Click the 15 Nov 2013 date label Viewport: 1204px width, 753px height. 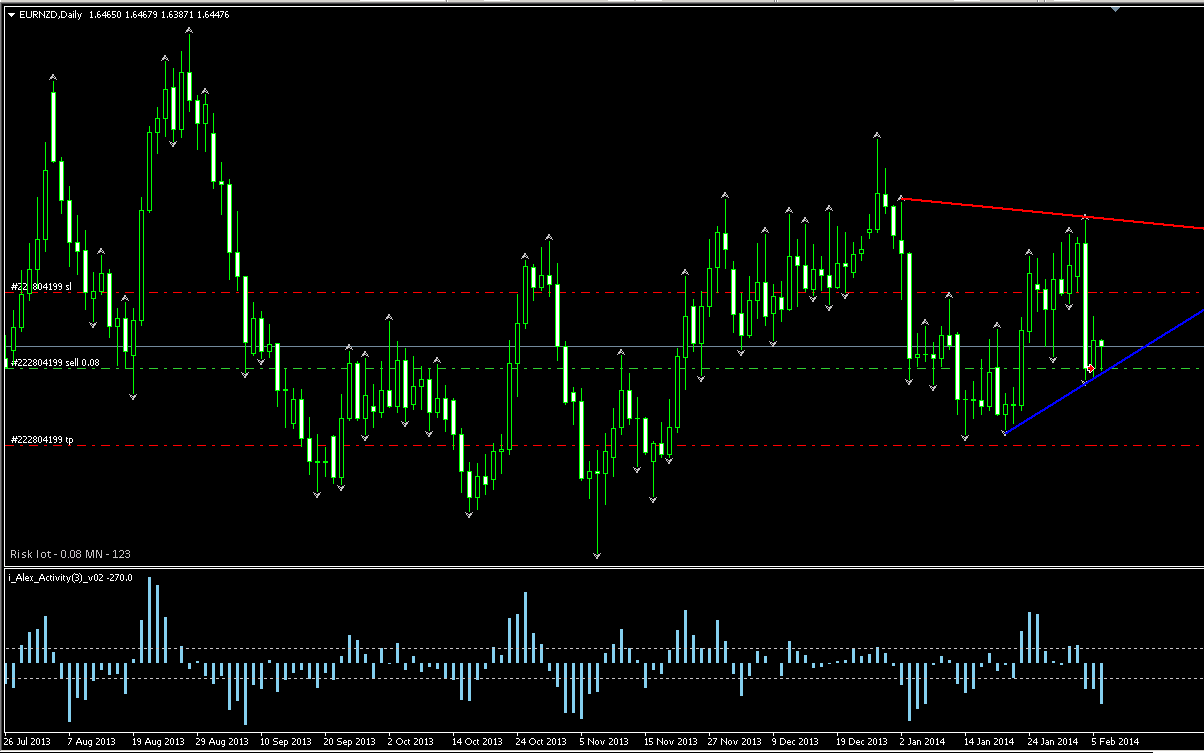point(669,742)
